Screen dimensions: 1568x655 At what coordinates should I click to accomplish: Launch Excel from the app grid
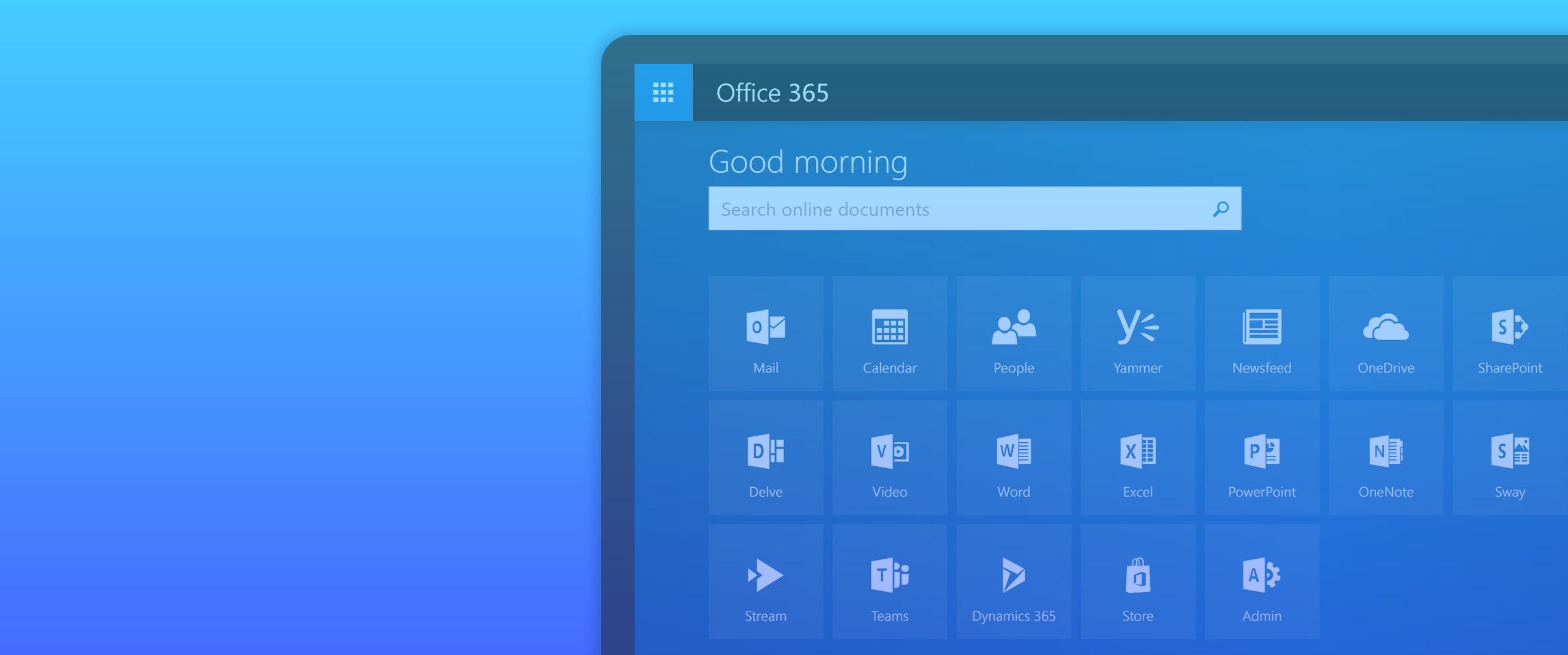click(1137, 458)
